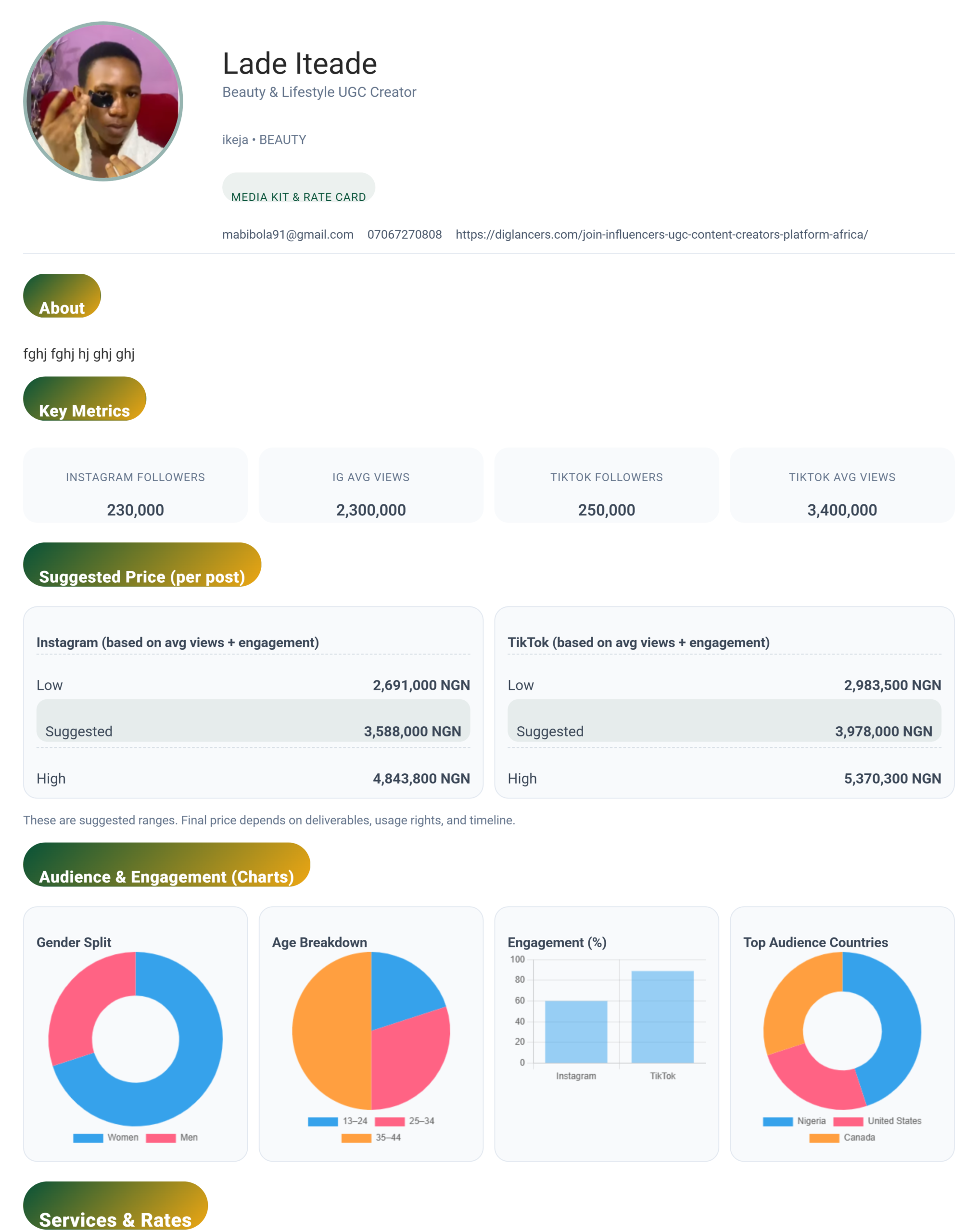Toggle the Women legend swatch in Gender Split
Image resolution: width=978 pixels, height=1232 pixels.
[88, 1138]
